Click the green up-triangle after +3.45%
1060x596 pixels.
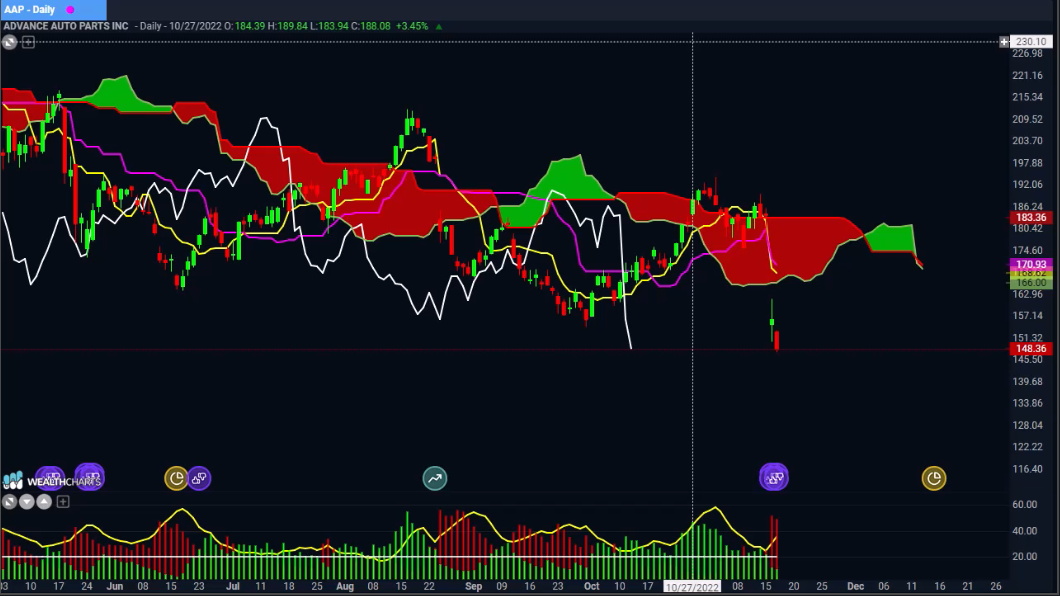pyautogui.click(x=439, y=27)
